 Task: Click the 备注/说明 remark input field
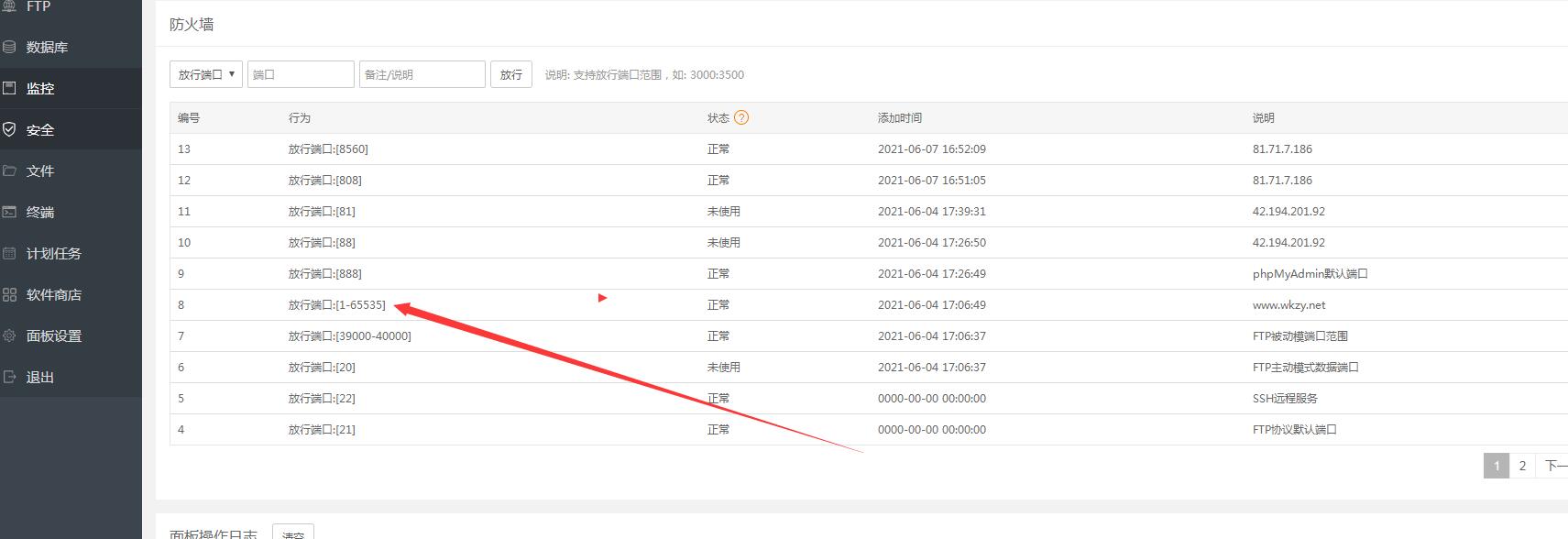click(x=422, y=74)
